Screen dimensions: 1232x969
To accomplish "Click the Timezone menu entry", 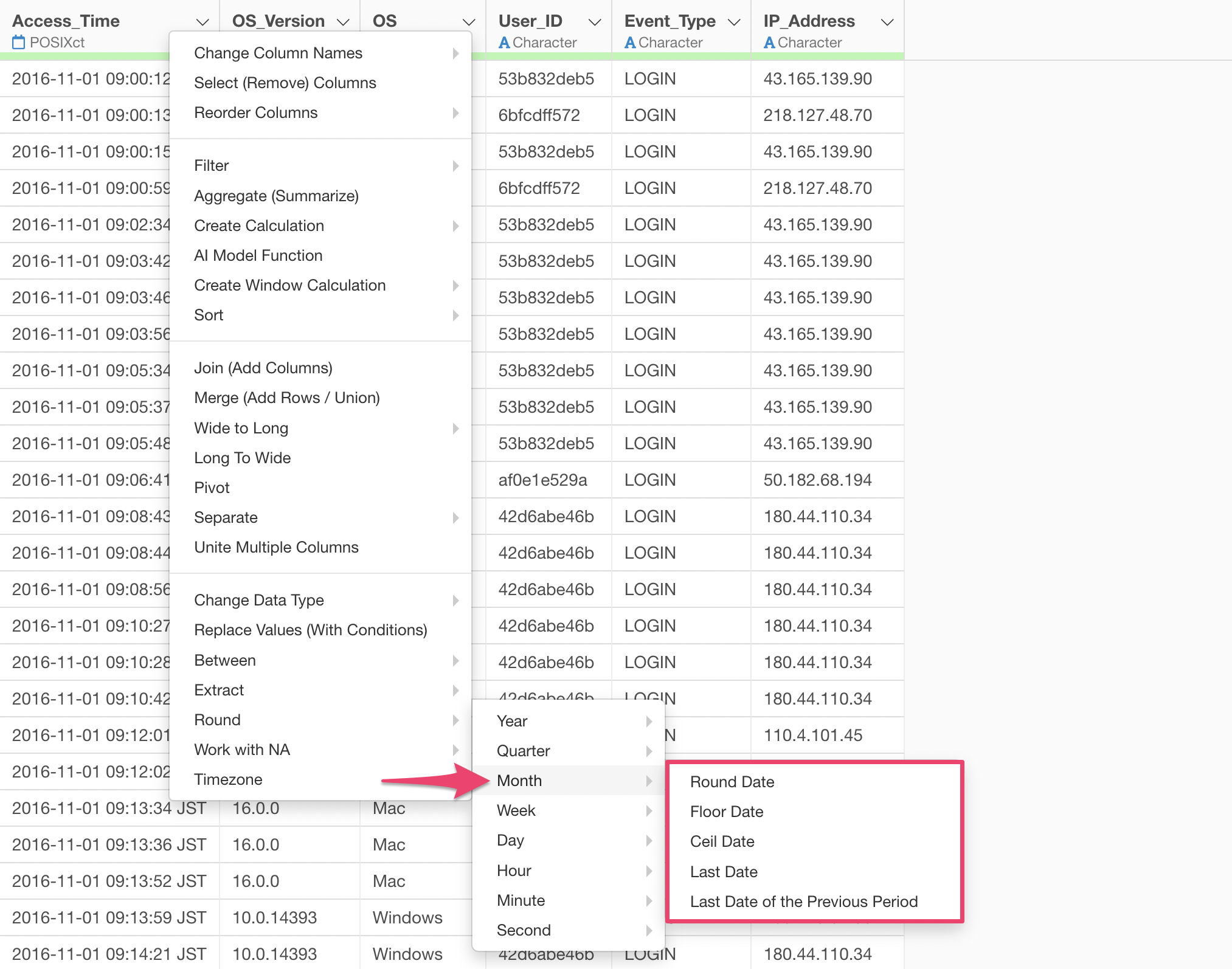I will coord(228,779).
